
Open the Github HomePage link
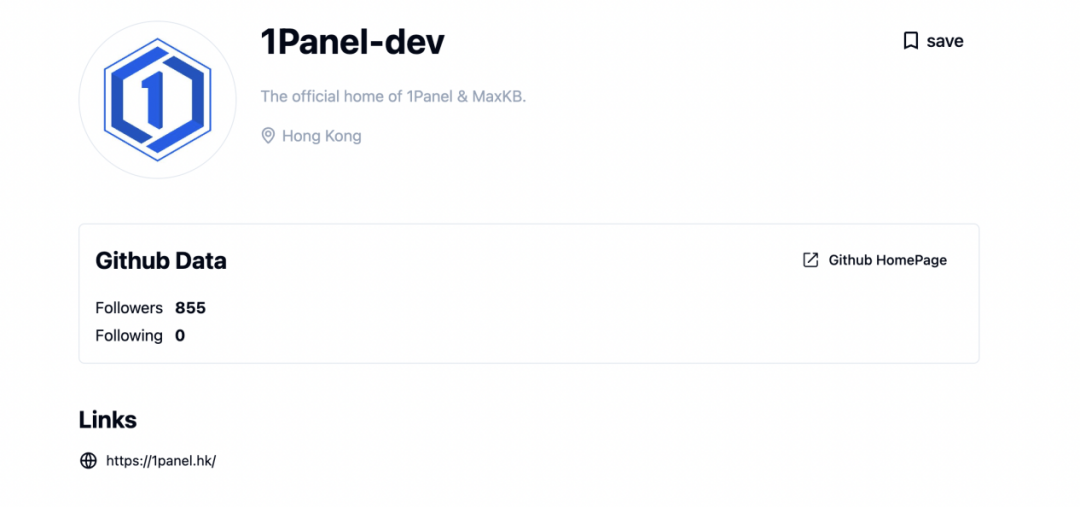887,260
